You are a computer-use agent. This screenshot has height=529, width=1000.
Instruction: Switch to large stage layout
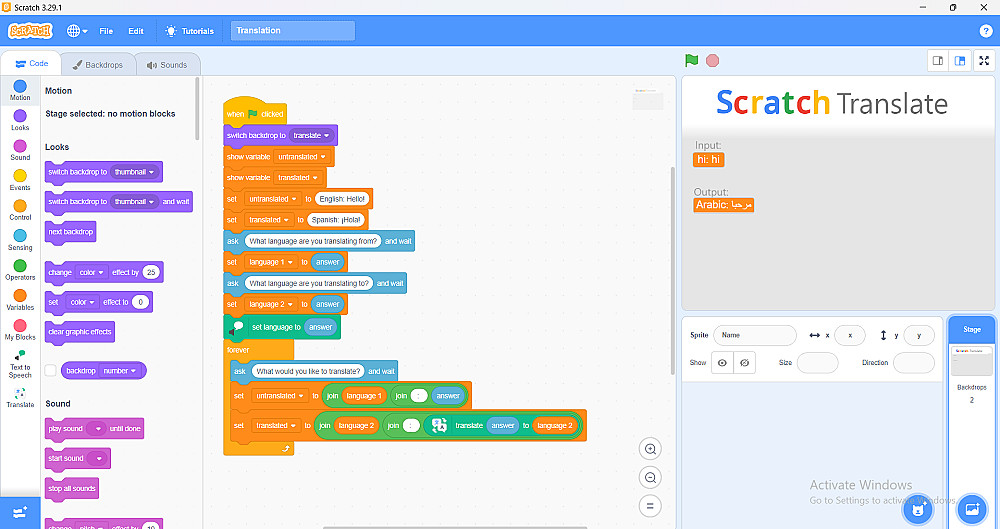pos(960,61)
